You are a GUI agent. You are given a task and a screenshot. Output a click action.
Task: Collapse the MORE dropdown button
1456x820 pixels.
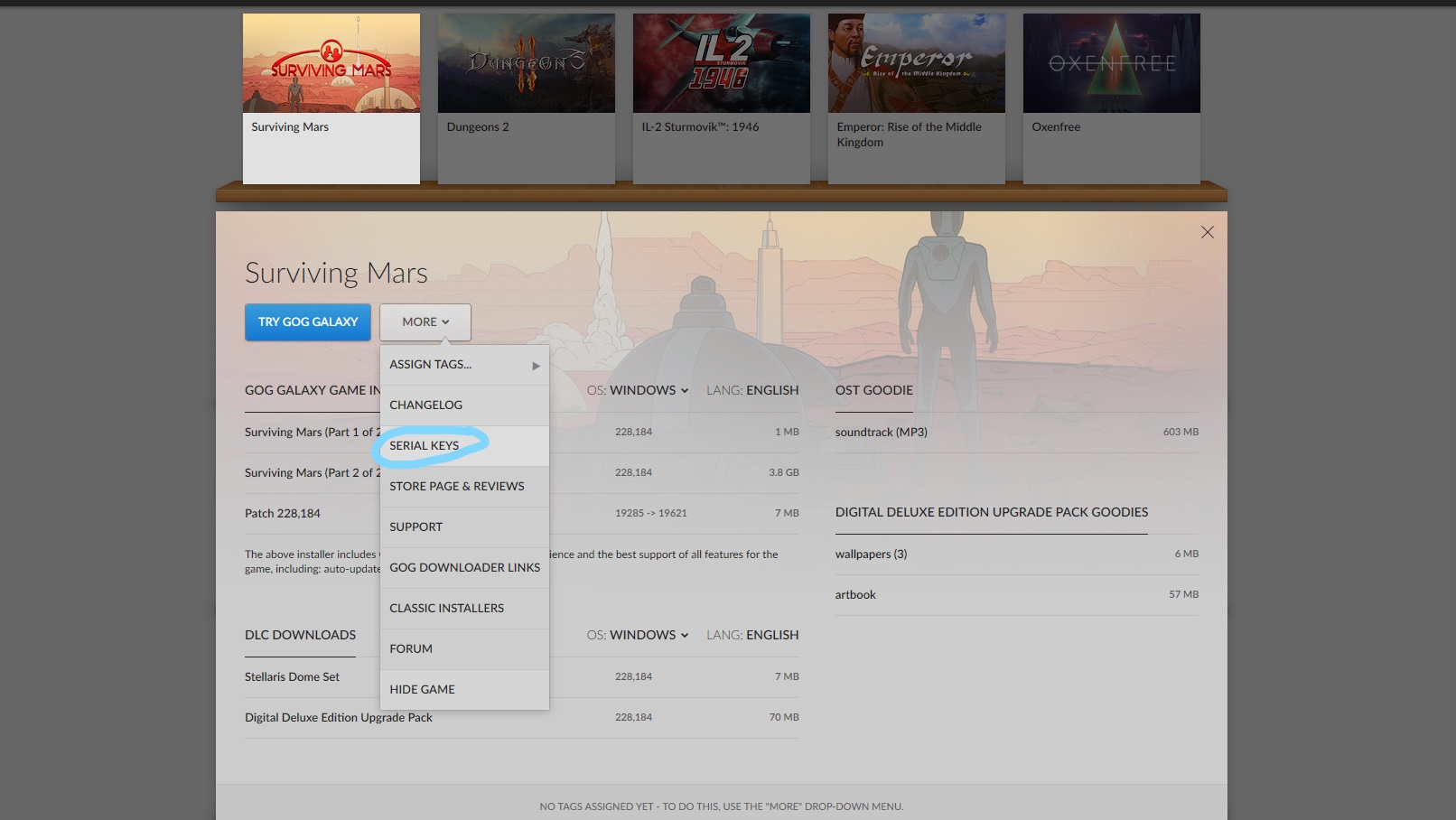pos(425,321)
